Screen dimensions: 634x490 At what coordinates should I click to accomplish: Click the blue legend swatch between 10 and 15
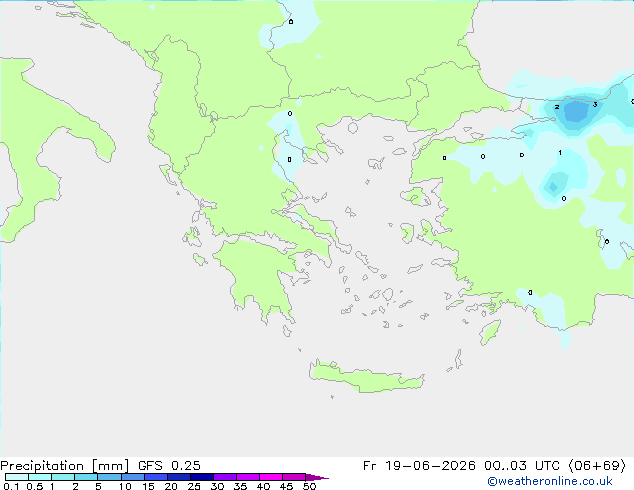(x=132, y=477)
